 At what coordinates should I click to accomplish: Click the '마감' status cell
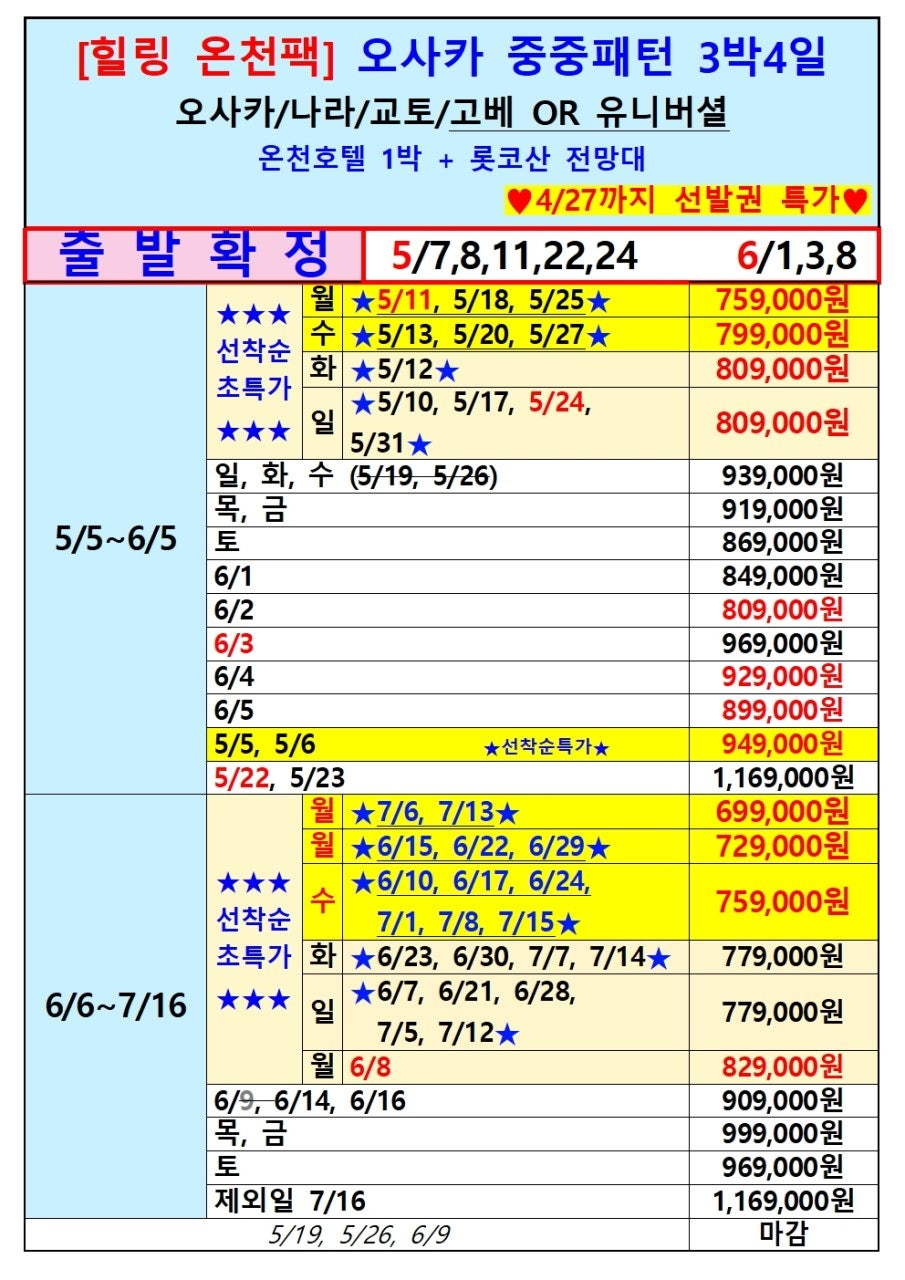point(783,1234)
